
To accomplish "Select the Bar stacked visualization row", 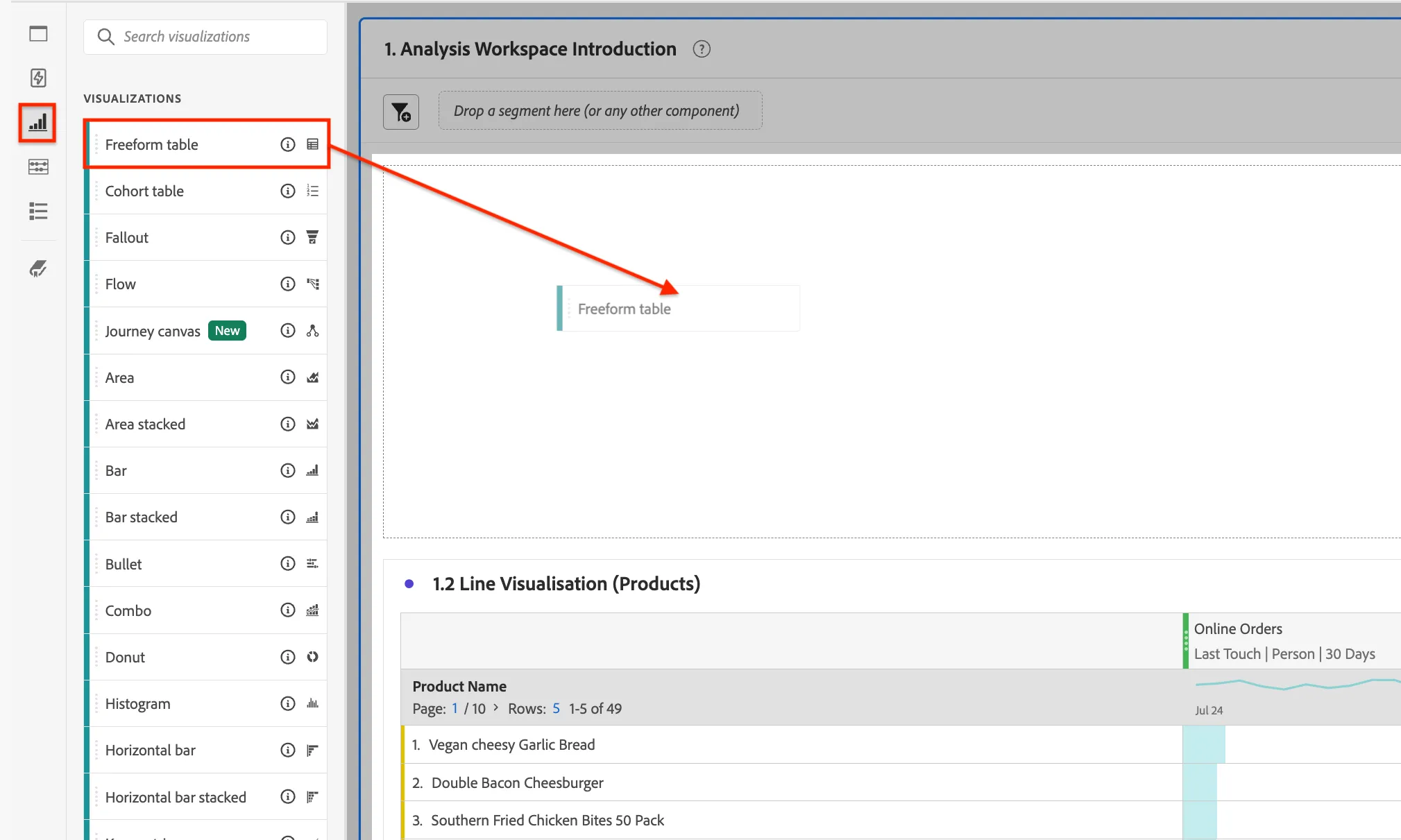I will pyautogui.click(x=206, y=517).
